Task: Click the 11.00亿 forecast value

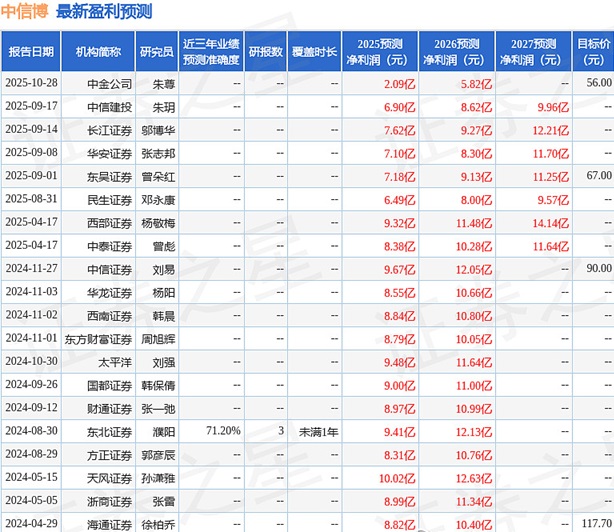Action: click(x=473, y=386)
